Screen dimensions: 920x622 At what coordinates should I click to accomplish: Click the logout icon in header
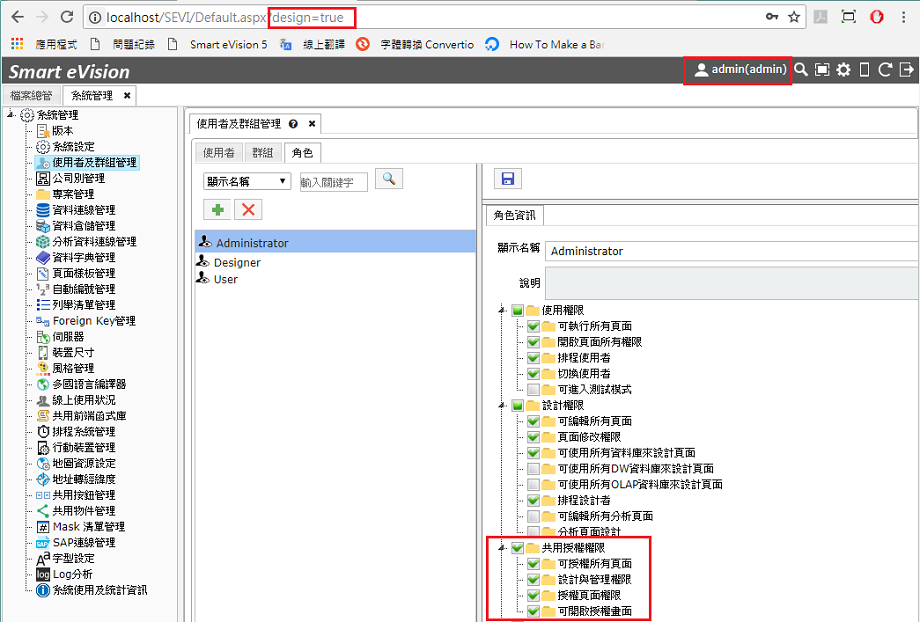coord(907,70)
